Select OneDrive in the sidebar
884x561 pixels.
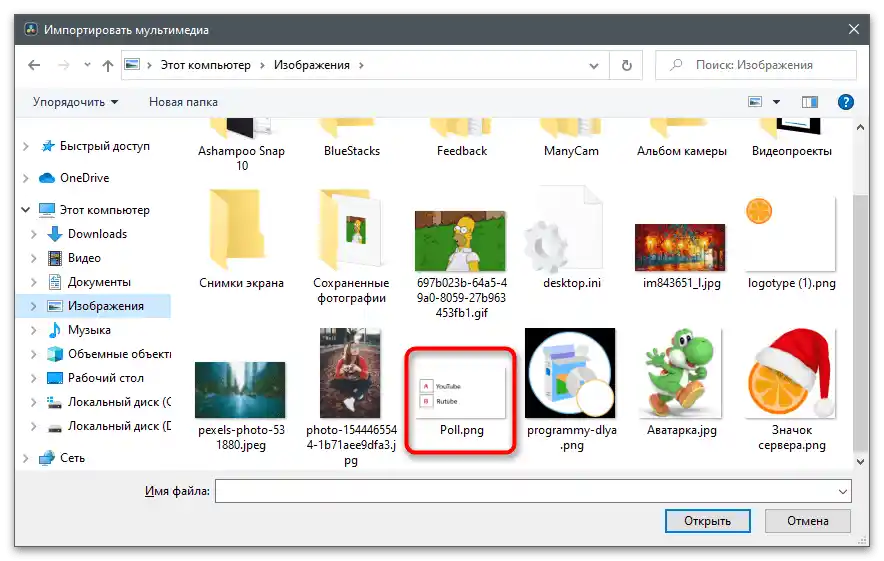(x=85, y=178)
